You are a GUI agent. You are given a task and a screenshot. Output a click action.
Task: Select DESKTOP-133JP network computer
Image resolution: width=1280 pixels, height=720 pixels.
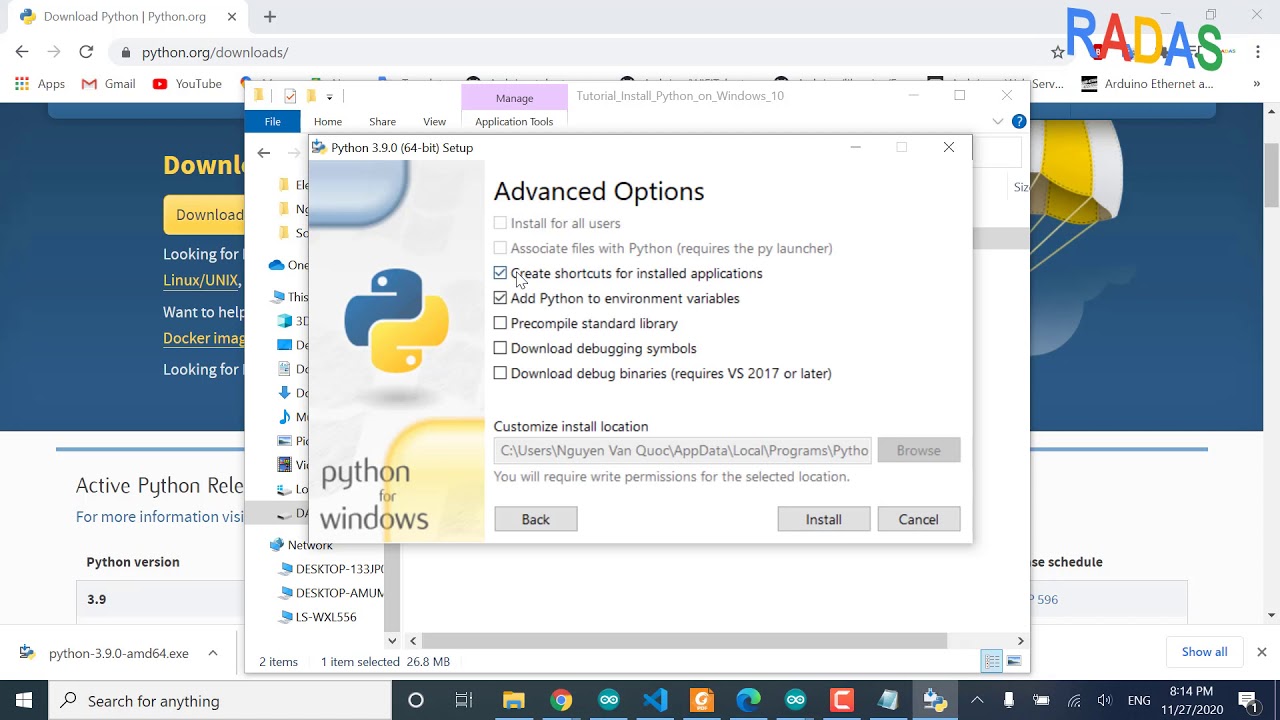point(340,569)
